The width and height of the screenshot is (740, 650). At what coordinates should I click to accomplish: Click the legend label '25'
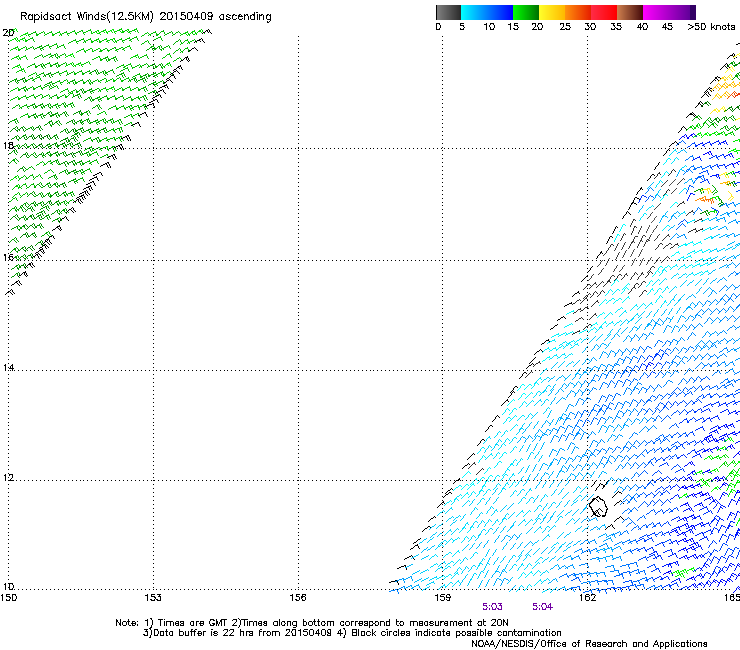pyautogui.click(x=565, y=27)
